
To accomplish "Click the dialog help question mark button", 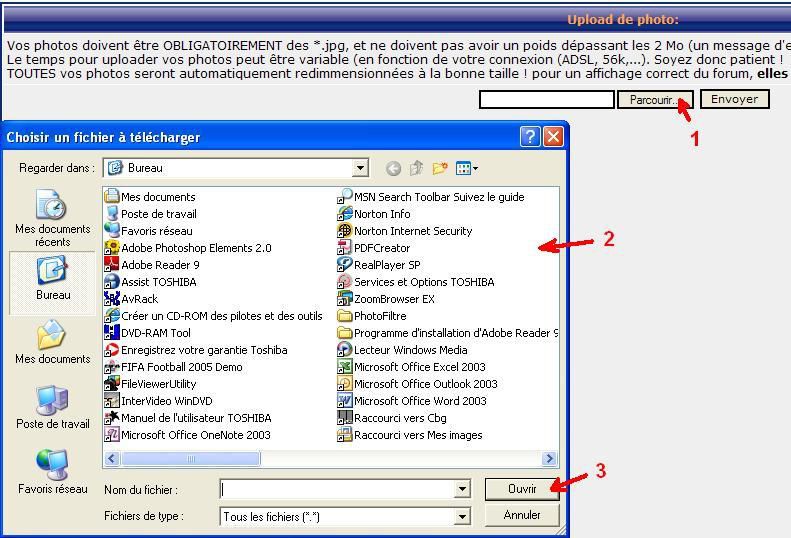I will [530, 137].
